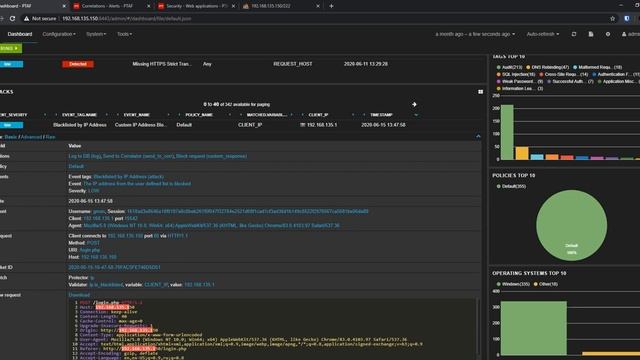Sort by MATCHED.VARIABLE column header
This screenshot has width=640, height=360.
point(267,115)
